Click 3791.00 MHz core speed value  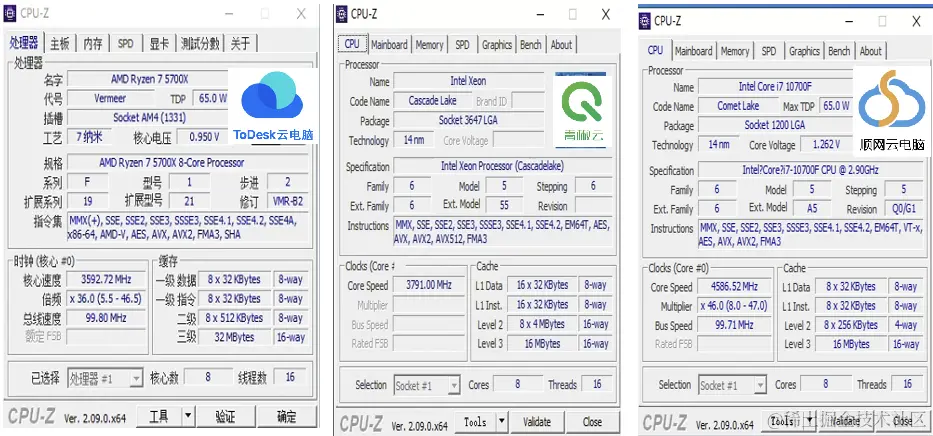[x=429, y=285]
